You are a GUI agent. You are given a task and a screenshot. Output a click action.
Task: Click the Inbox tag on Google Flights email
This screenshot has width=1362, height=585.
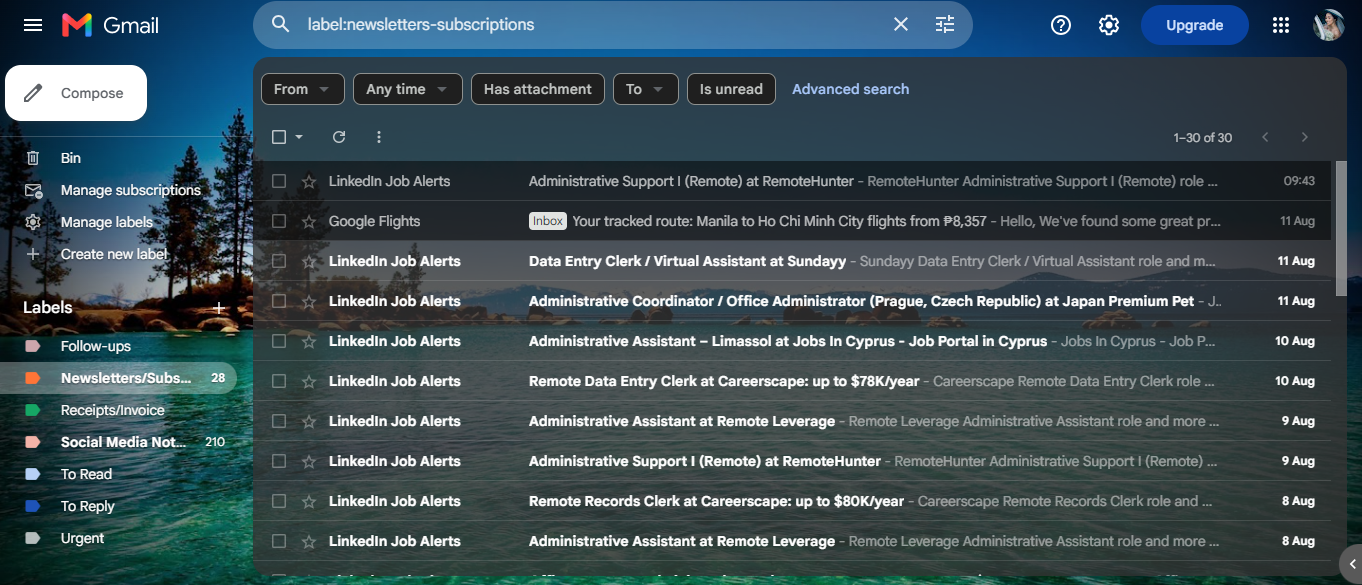[x=548, y=221]
